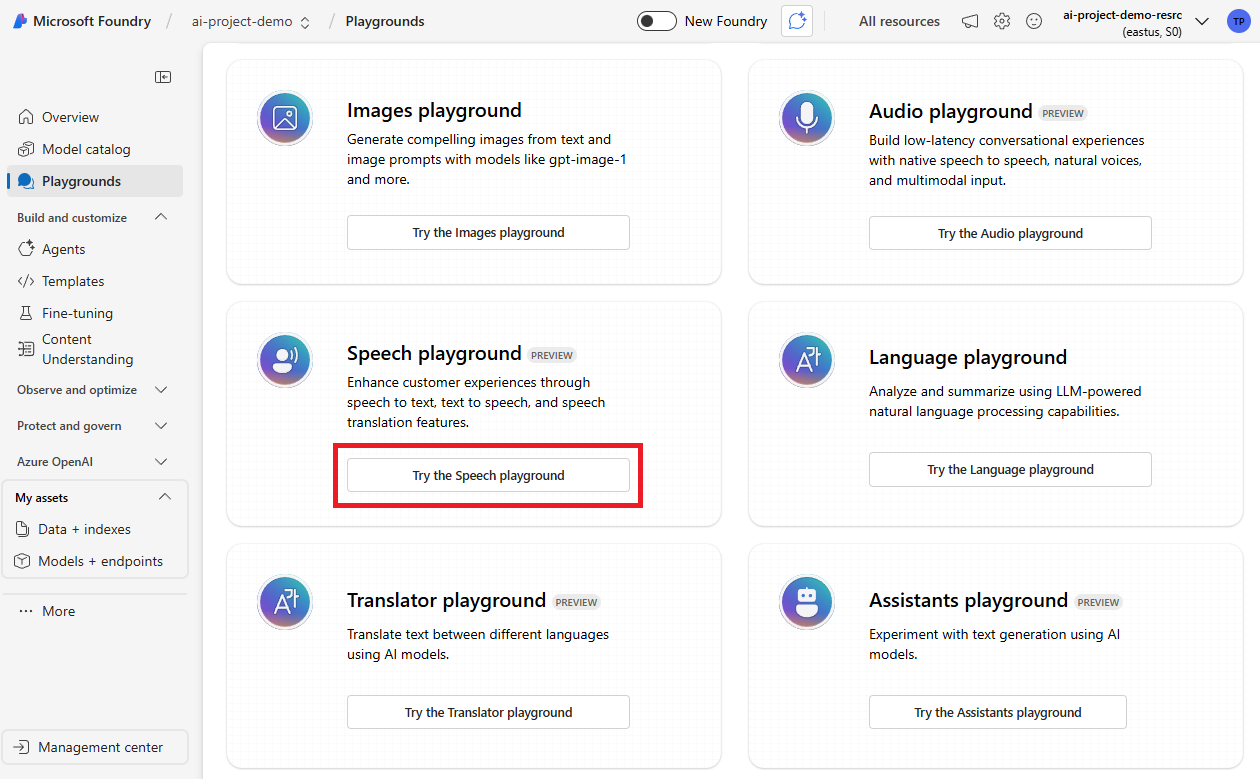
Task: Expand the Azure OpenAI section
Action: 161,462
